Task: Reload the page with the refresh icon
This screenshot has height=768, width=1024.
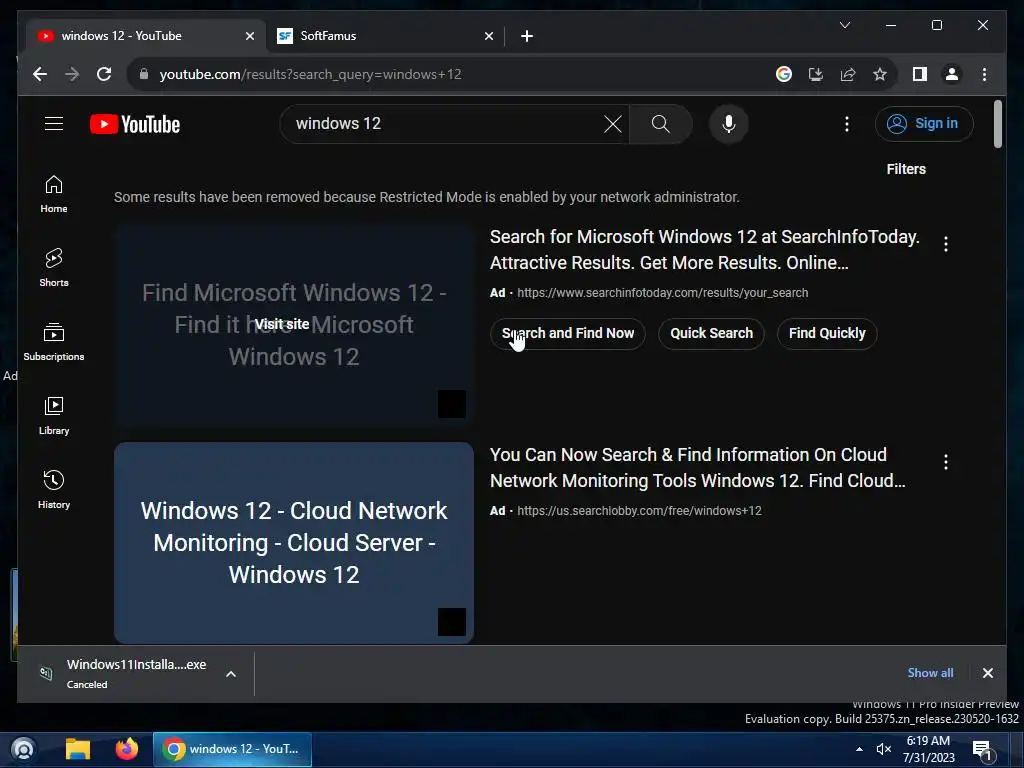Action: point(104,74)
